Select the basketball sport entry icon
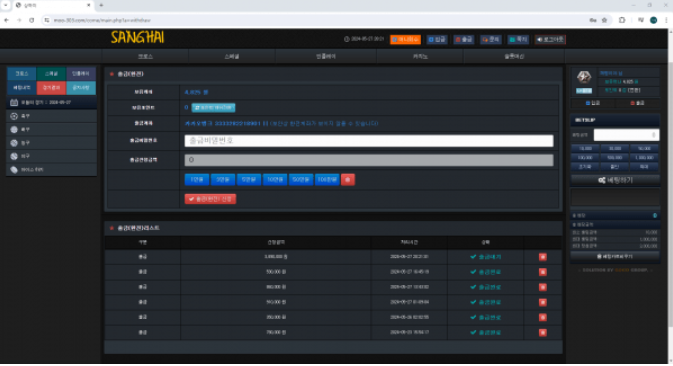Screen dimensions: 673x366 [x=14, y=143]
